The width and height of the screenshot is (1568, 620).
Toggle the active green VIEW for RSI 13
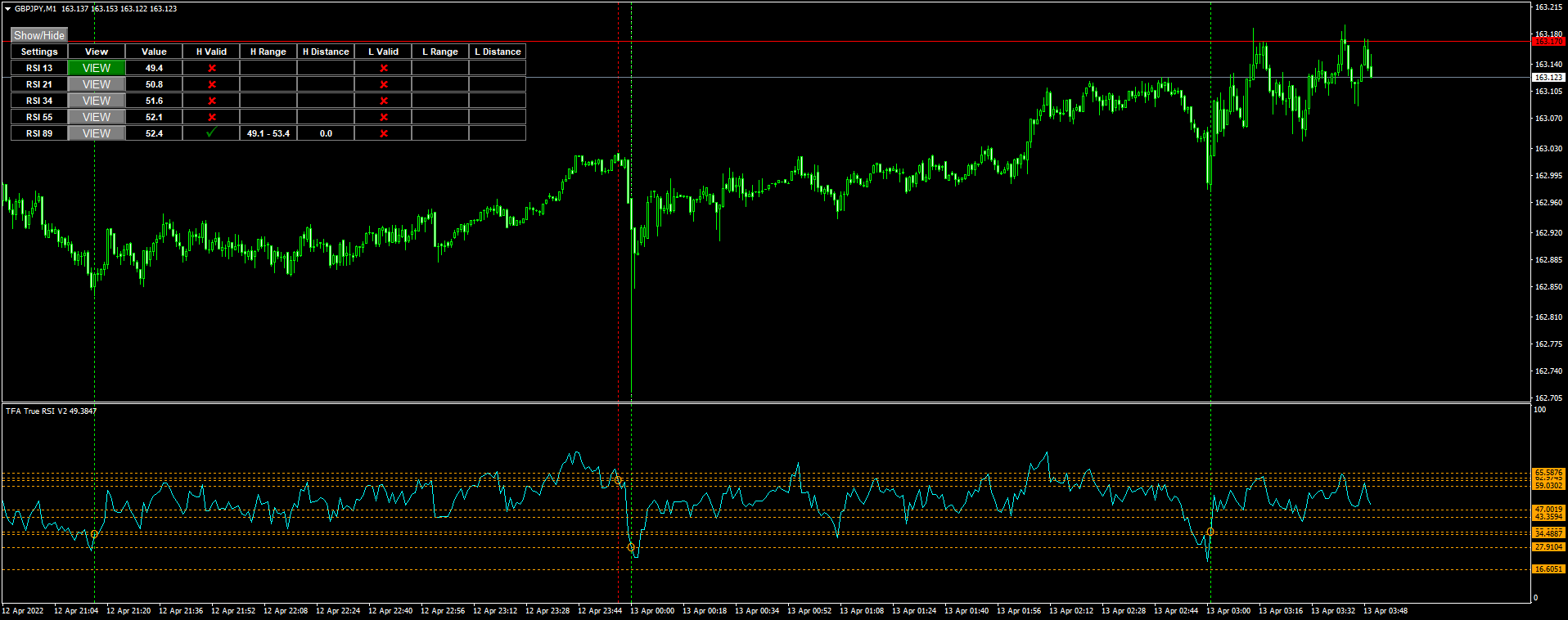point(97,68)
